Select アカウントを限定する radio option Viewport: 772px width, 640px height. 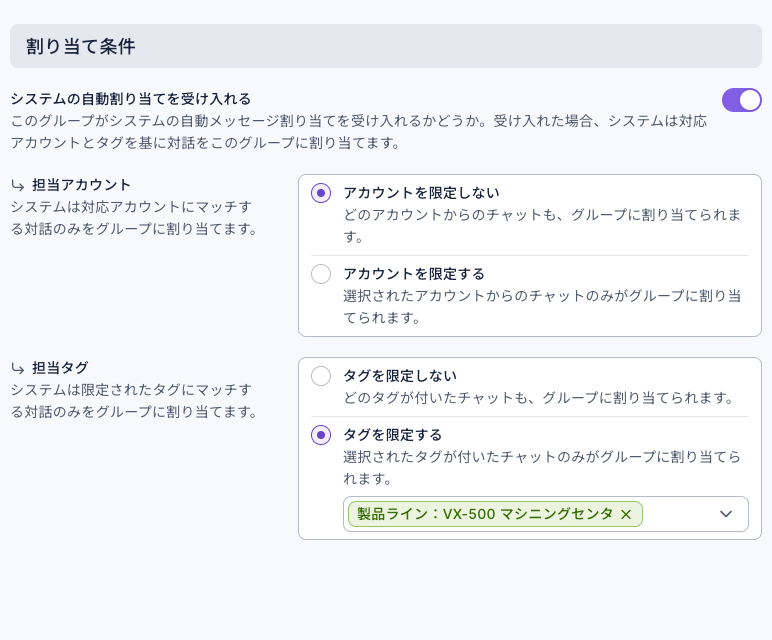(321, 274)
